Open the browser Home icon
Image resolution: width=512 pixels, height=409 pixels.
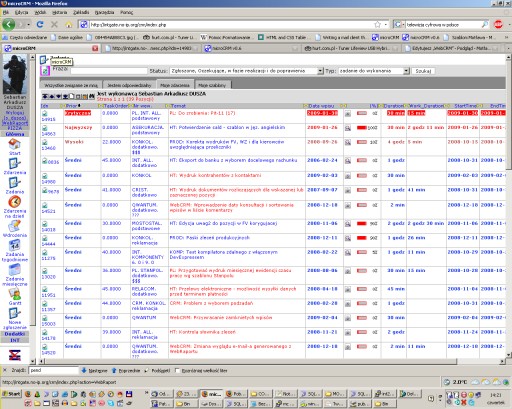(69, 24)
